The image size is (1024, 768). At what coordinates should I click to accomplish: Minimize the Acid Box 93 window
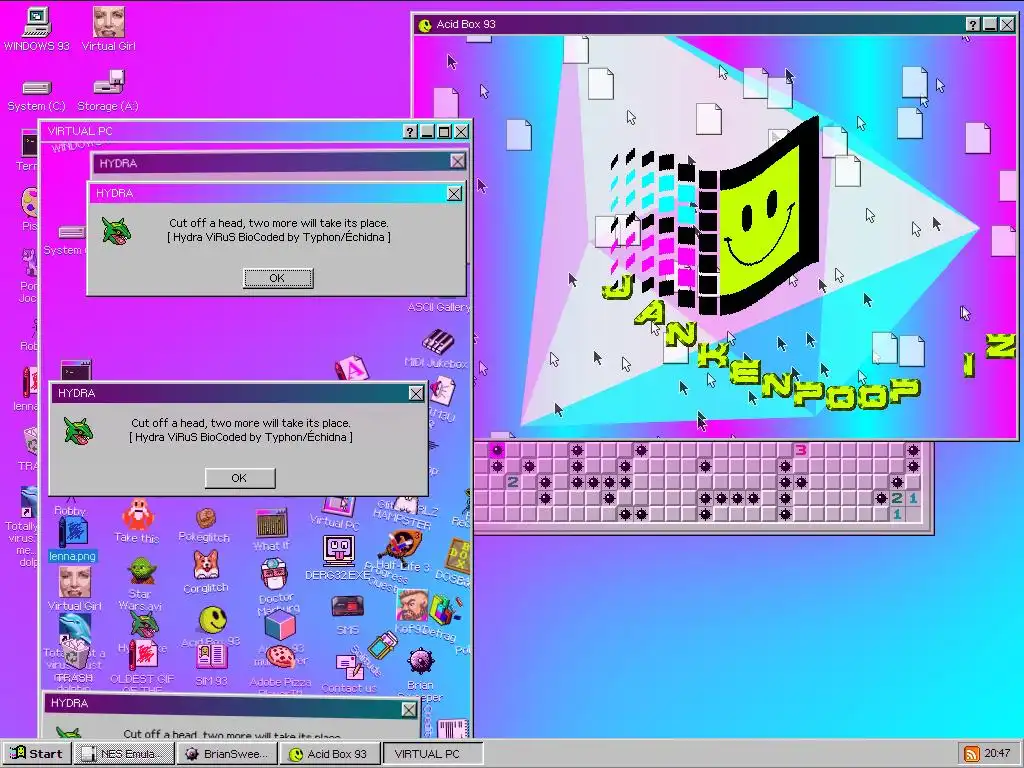point(990,25)
